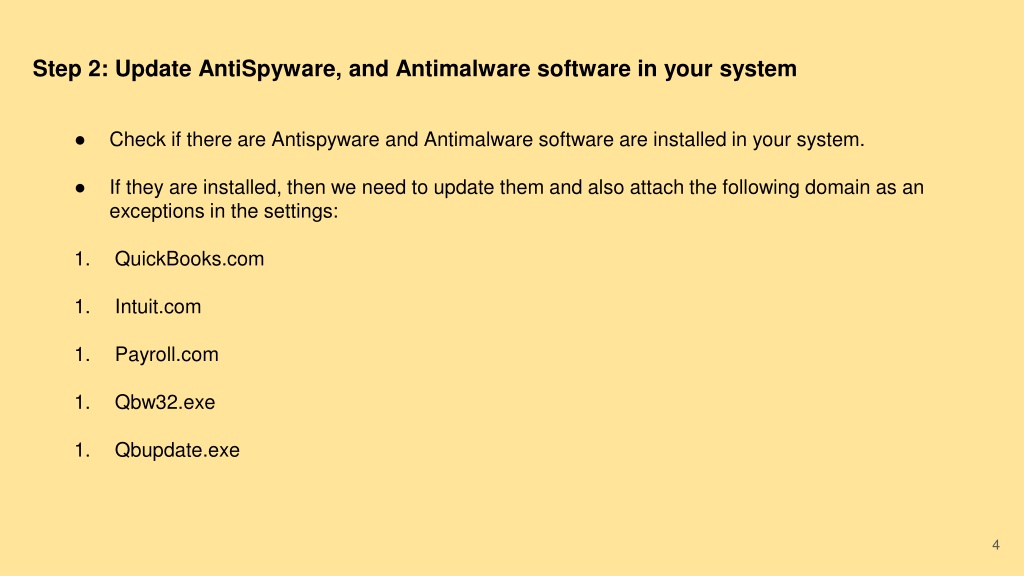The image size is (1024, 576).
Task: Click the number marker beside Intuit.com
Action: [x=82, y=306]
